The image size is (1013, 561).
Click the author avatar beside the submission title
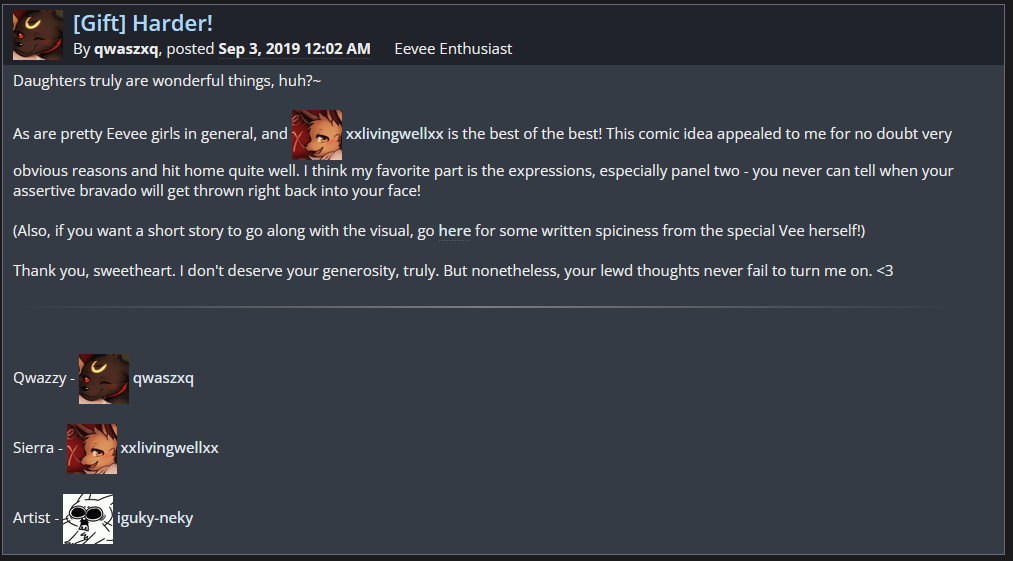tap(37, 35)
